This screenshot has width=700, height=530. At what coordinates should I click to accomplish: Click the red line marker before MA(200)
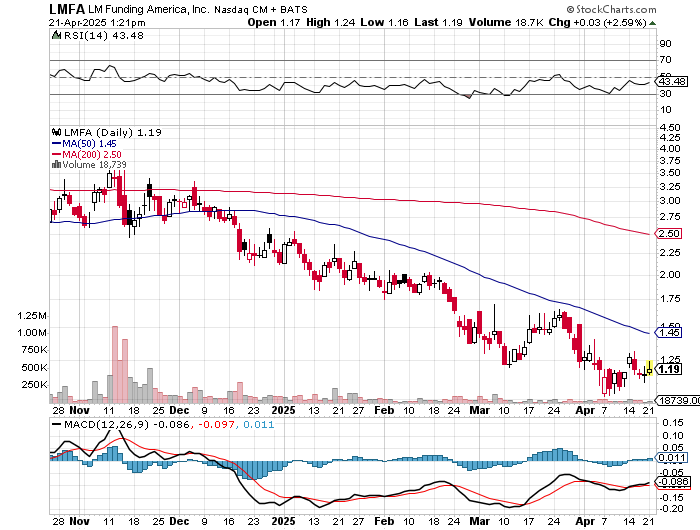coord(56,154)
